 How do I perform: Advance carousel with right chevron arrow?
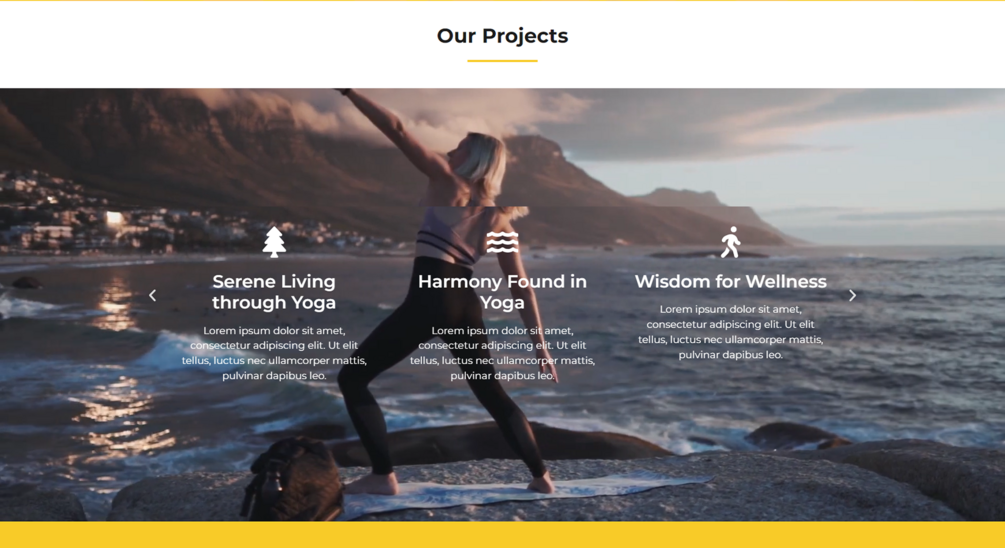pyautogui.click(x=852, y=295)
